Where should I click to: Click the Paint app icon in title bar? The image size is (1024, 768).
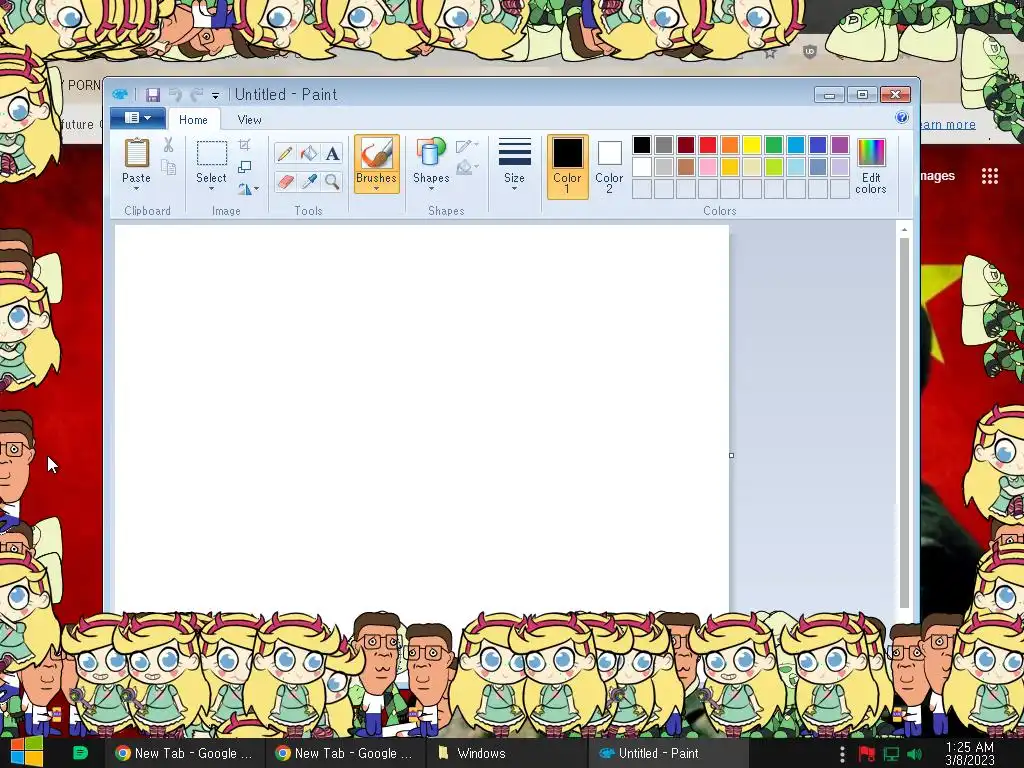tap(120, 95)
